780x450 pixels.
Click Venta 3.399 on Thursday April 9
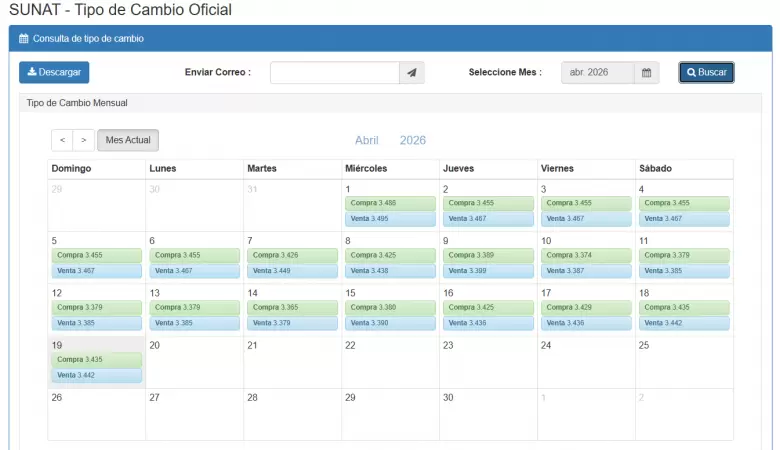point(488,271)
